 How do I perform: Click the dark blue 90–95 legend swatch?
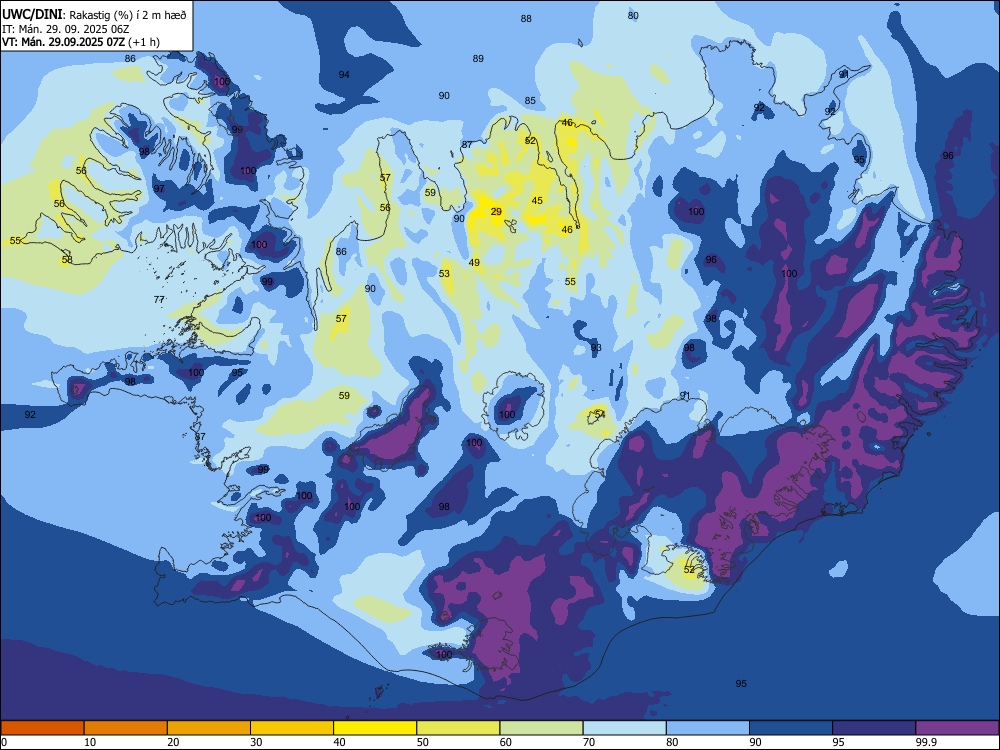(791, 728)
